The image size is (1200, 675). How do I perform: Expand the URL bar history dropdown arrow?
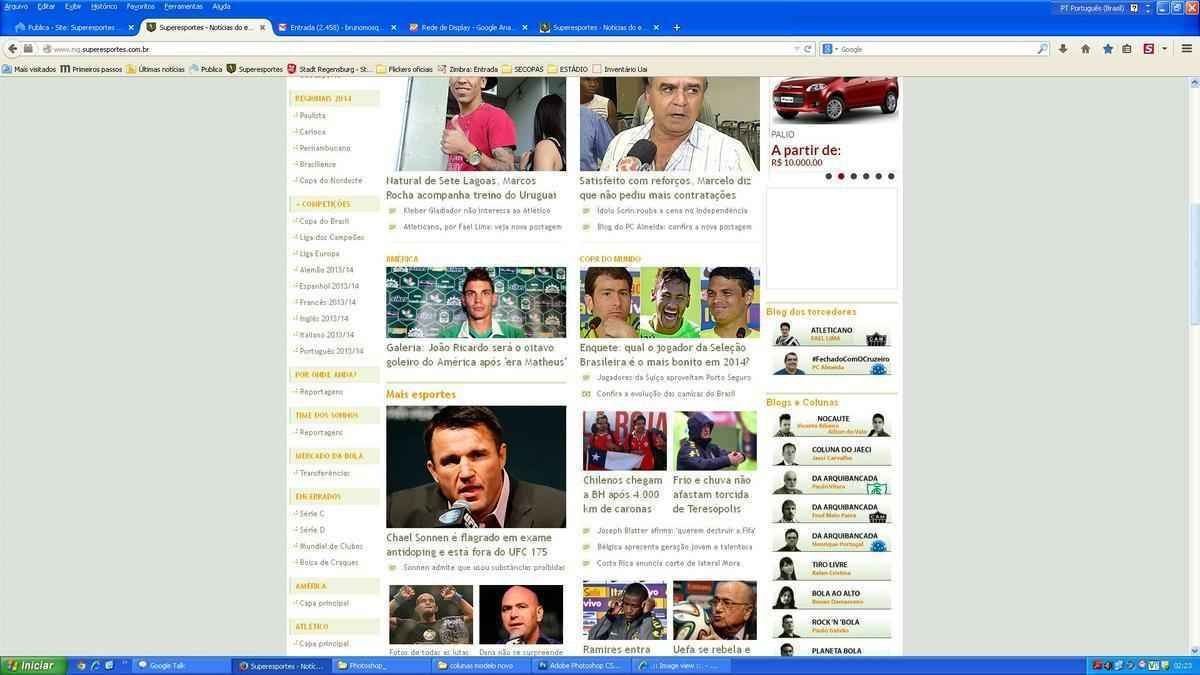(x=795, y=48)
